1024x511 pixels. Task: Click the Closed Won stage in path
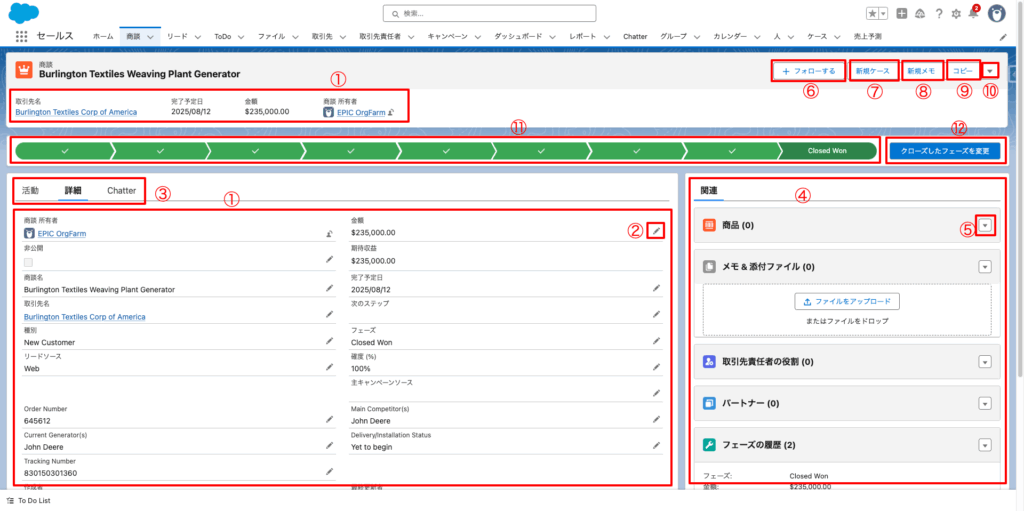click(827, 150)
